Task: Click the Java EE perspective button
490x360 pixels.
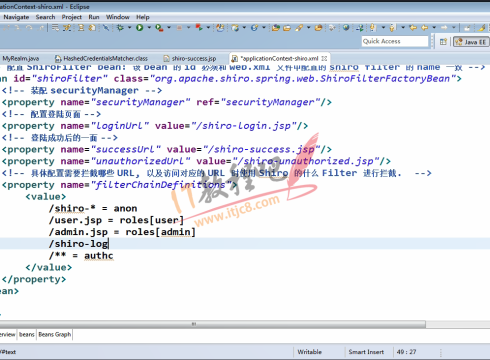Action: 470,42
